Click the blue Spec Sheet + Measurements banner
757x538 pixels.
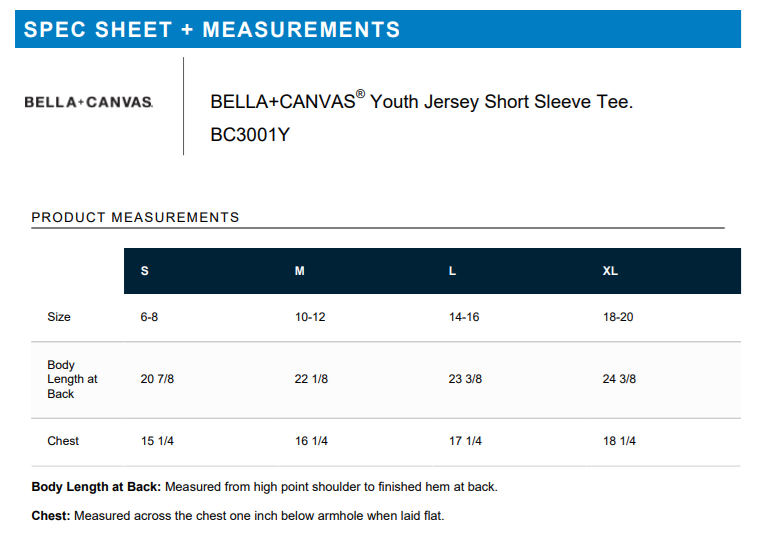(378, 29)
